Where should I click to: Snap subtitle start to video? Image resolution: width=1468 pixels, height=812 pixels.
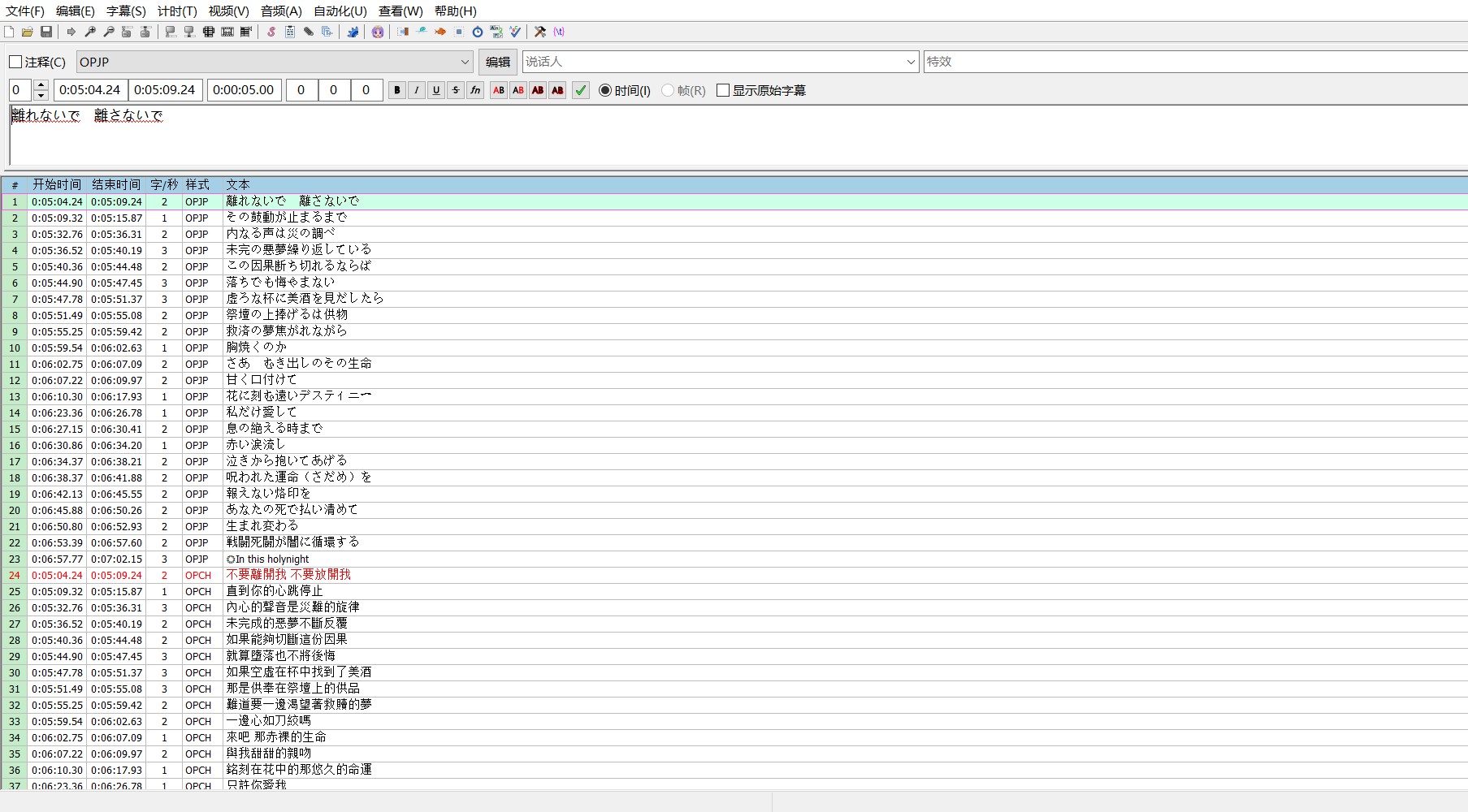pos(171,32)
